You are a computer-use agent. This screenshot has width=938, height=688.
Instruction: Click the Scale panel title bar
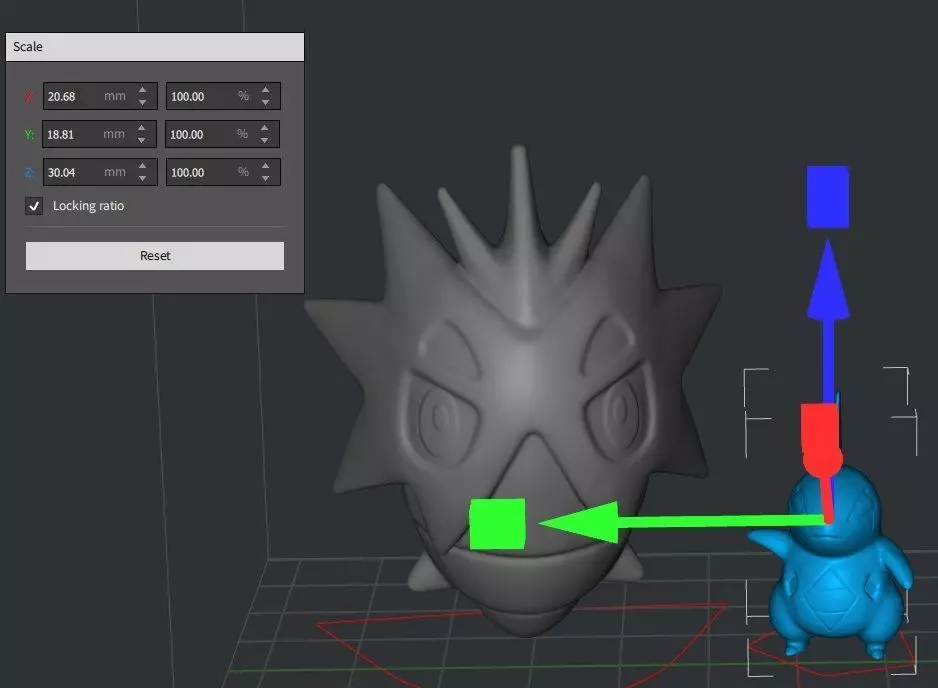[155, 47]
